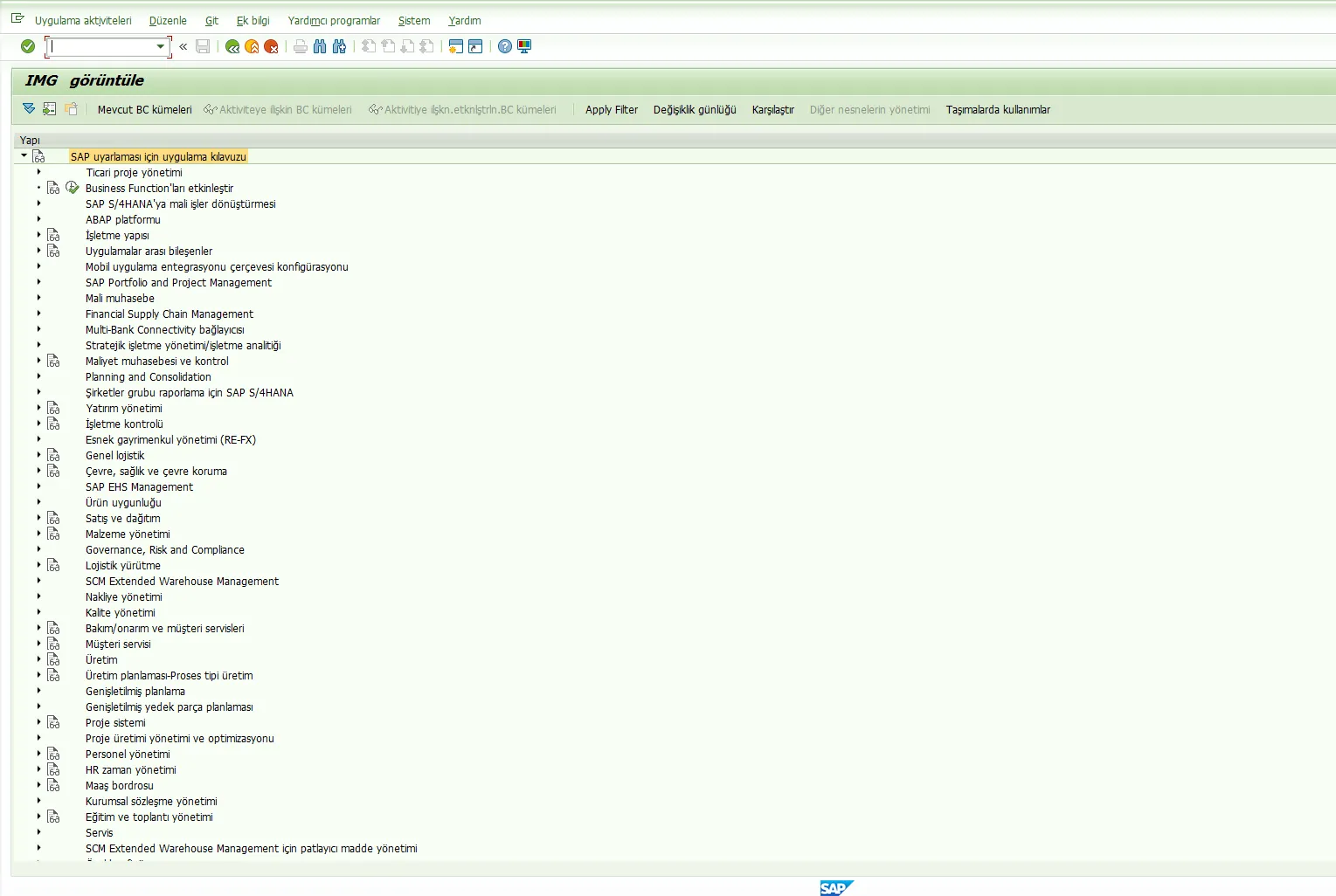Open the Yardım menu
1336x896 pixels.
coord(465,20)
